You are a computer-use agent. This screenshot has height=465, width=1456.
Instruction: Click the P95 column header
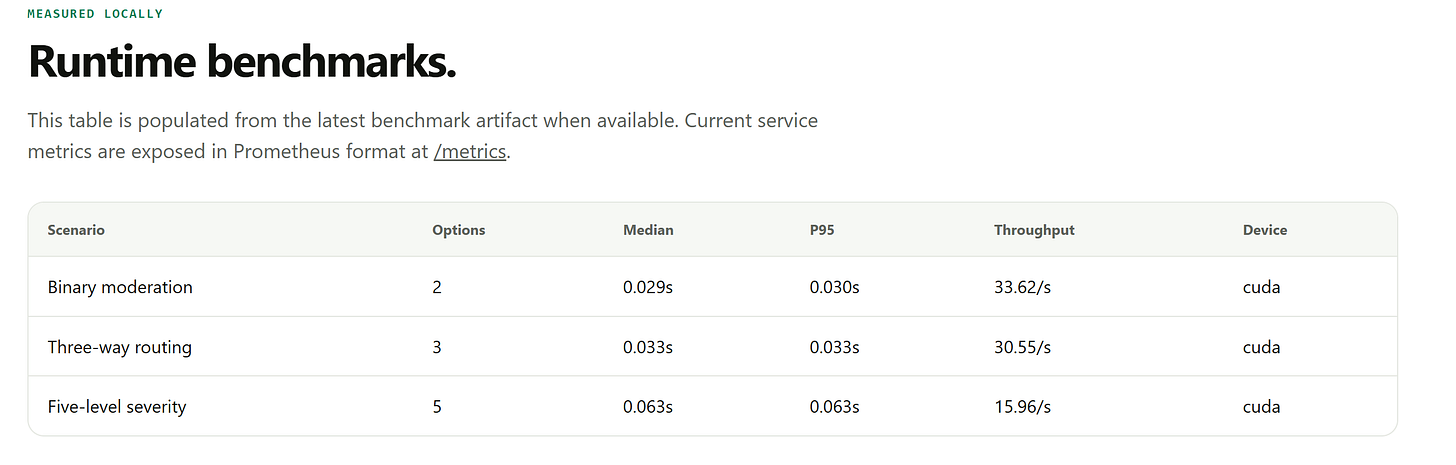(x=822, y=230)
